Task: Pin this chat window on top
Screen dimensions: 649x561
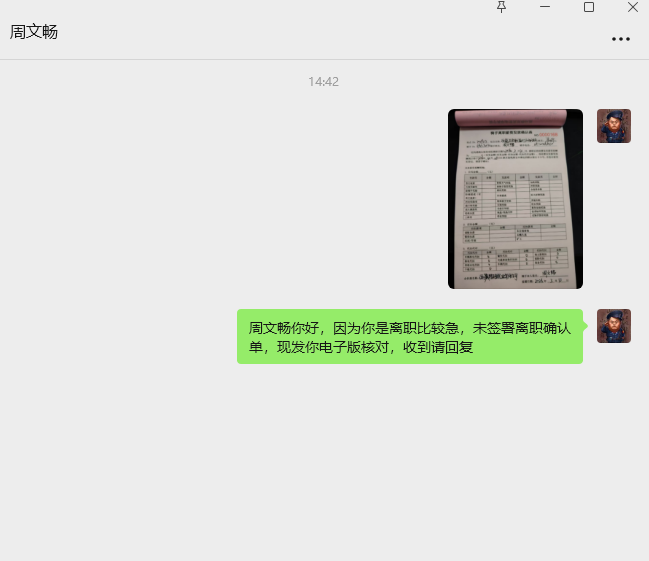Action: [x=501, y=7]
